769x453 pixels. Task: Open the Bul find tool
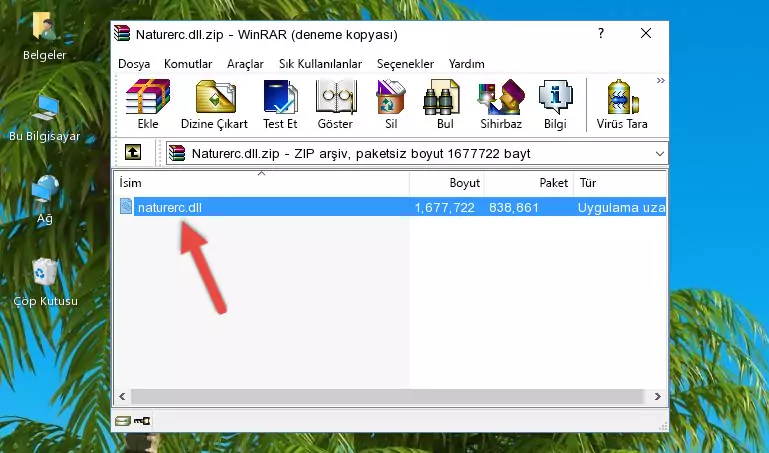tap(444, 104)
